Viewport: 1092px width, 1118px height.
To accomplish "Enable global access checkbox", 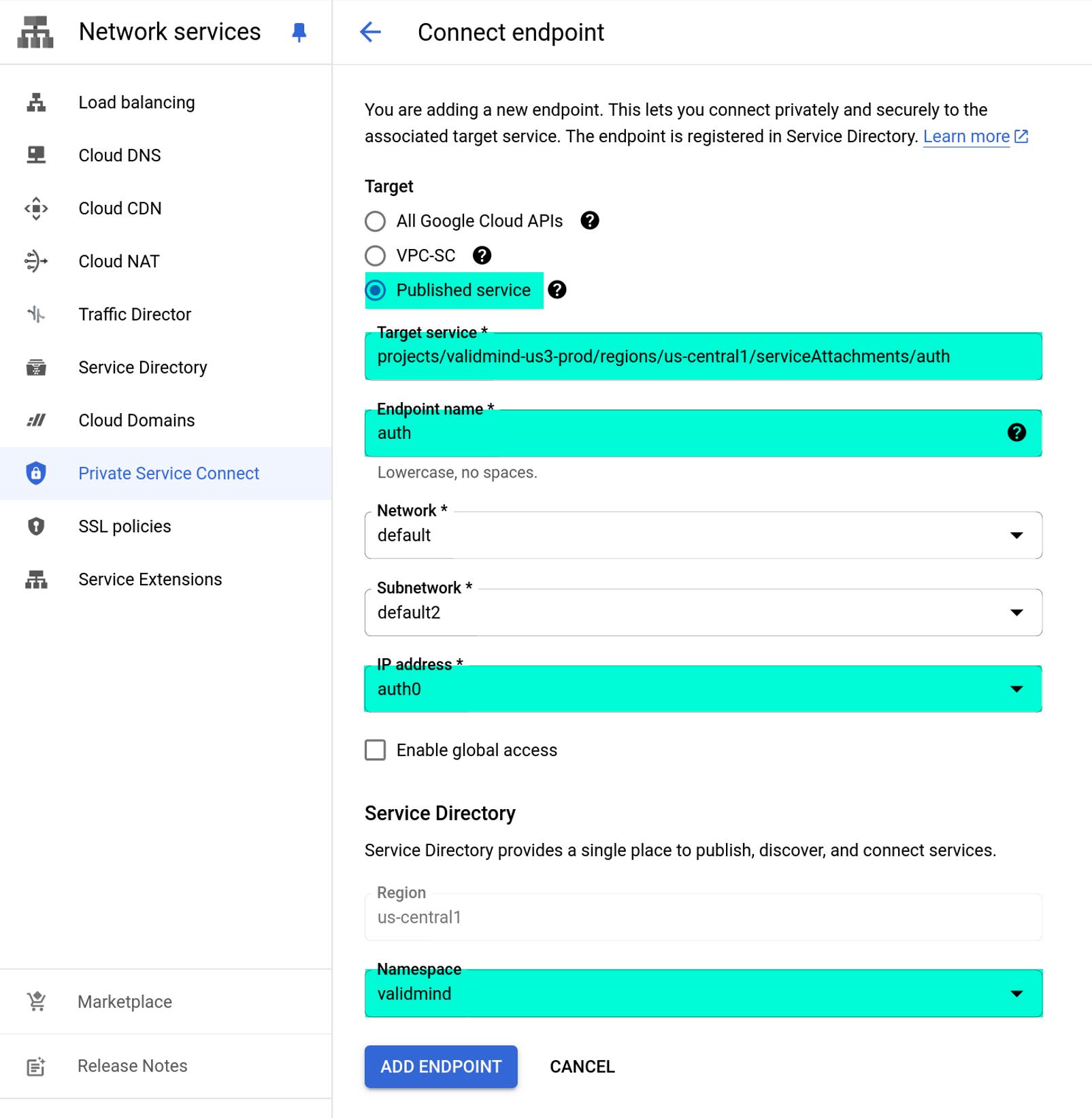I will pos(376,750).
